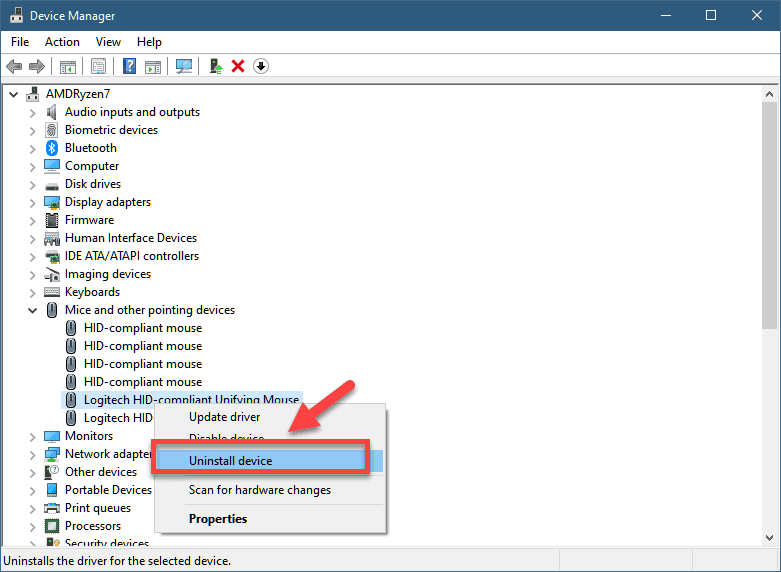Select the Display adapters icon

pos(52,202)
